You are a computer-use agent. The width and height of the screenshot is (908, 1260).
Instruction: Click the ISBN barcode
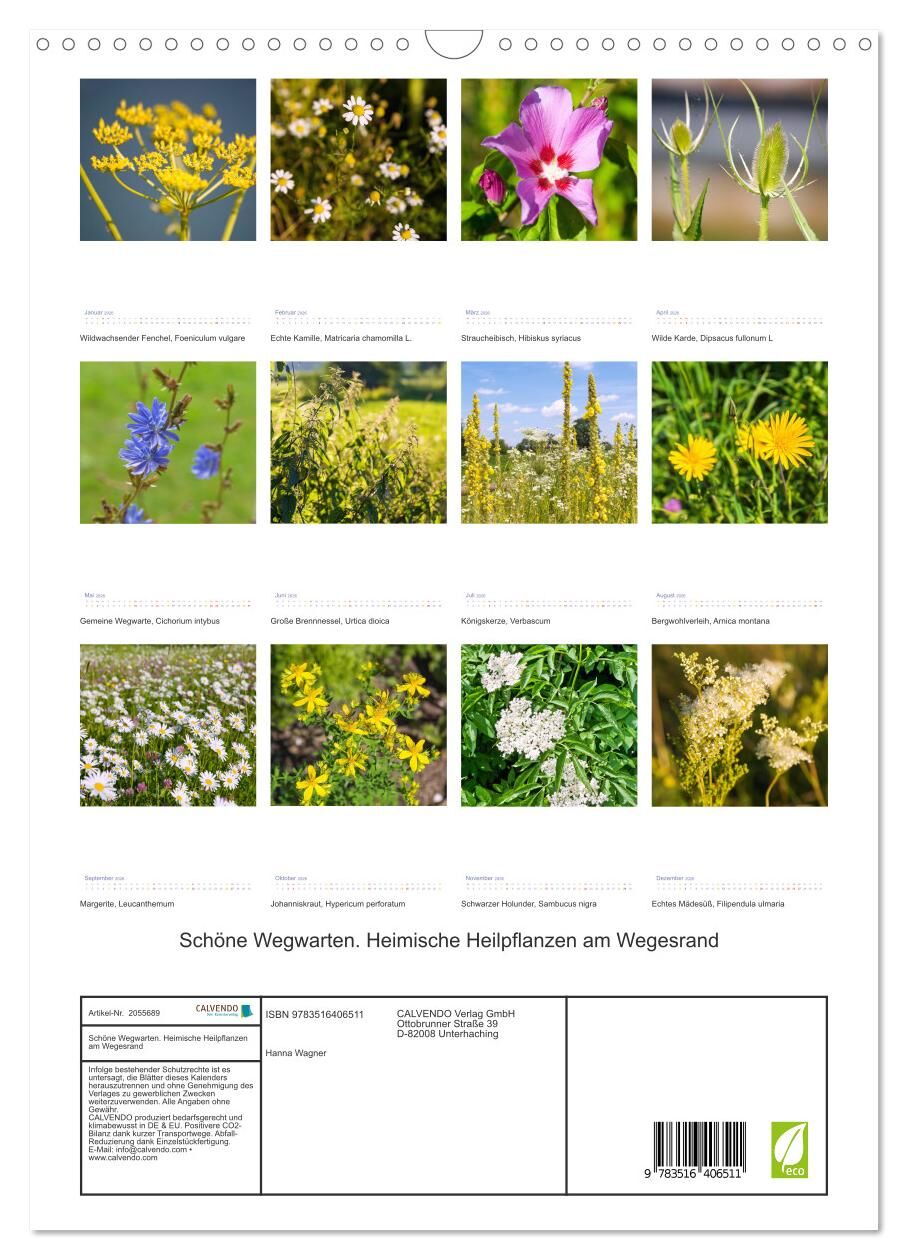click(x=699, y=1149)
